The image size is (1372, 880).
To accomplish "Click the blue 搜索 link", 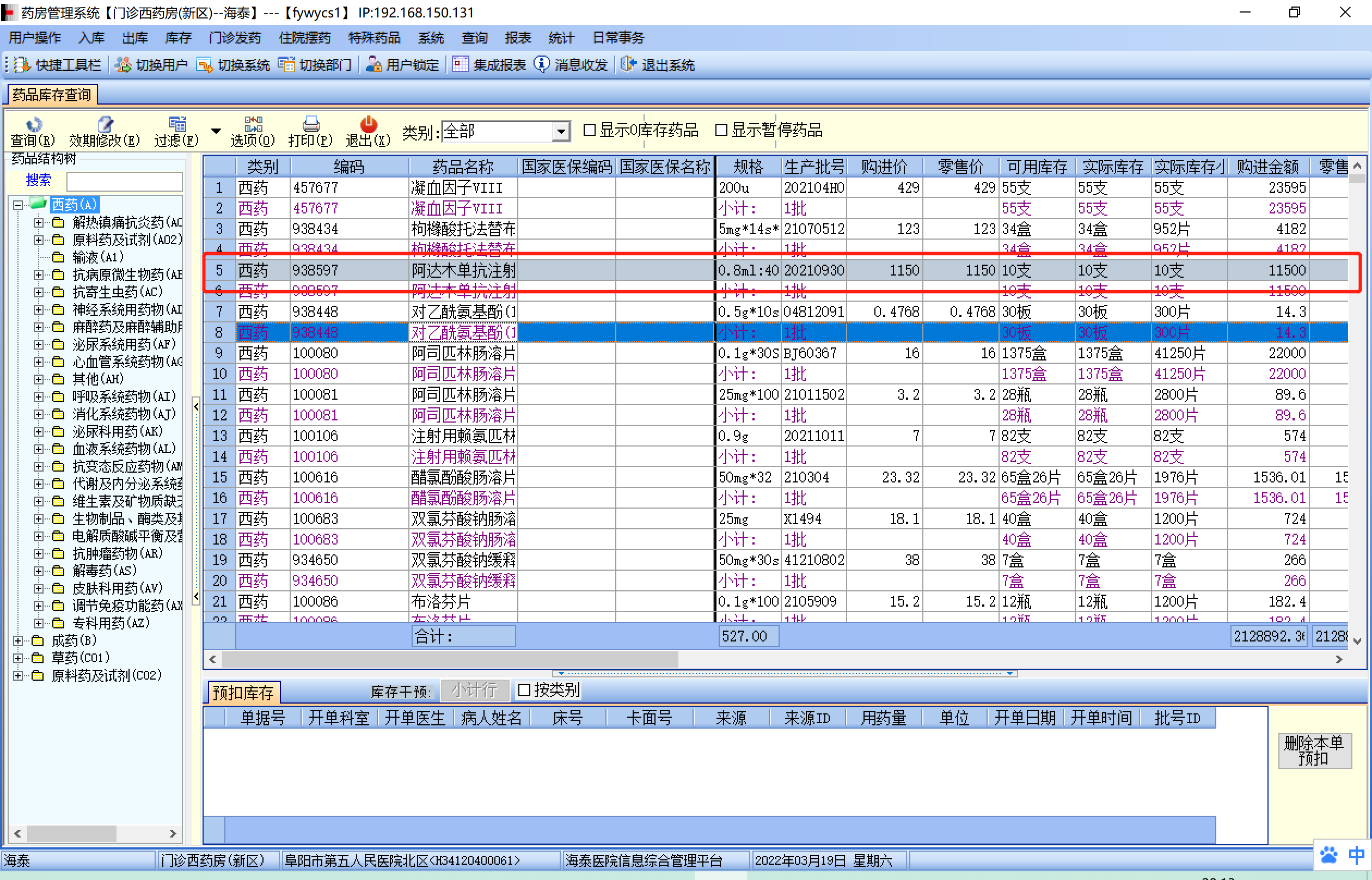I will (38, 181).
